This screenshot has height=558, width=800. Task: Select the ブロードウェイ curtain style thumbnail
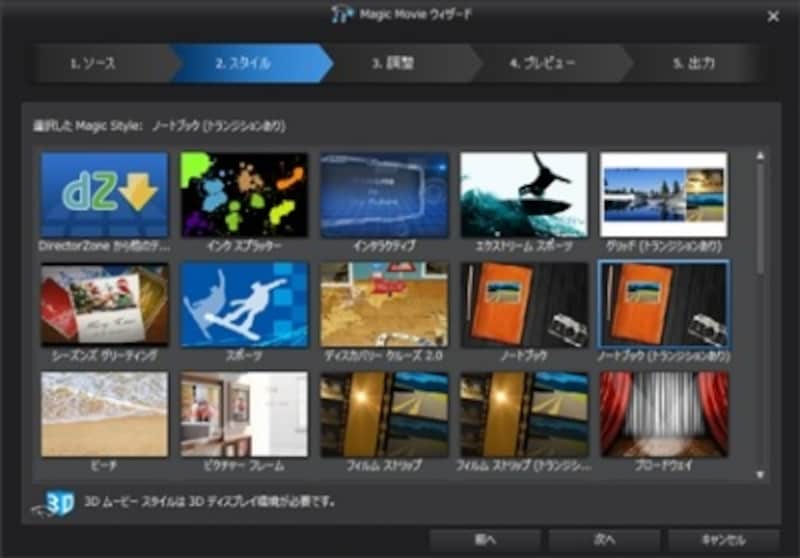[664, 414]
